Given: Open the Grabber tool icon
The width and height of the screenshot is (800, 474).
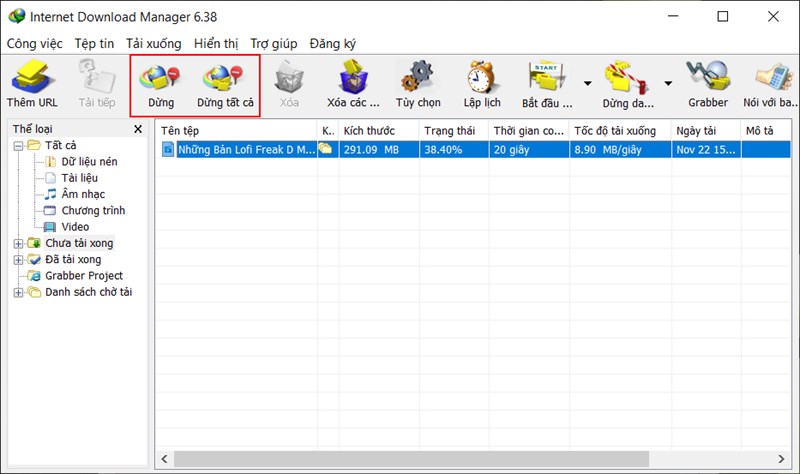Looking at the screenshot, I should [x=708, y=77].
